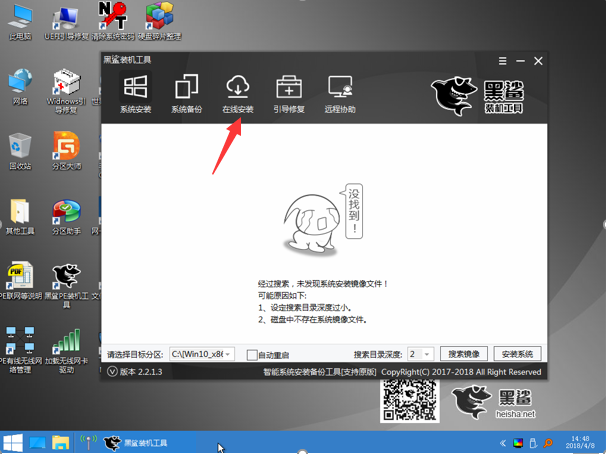Open 回收站 Recycle Bin icon

[x=20, y=150]
